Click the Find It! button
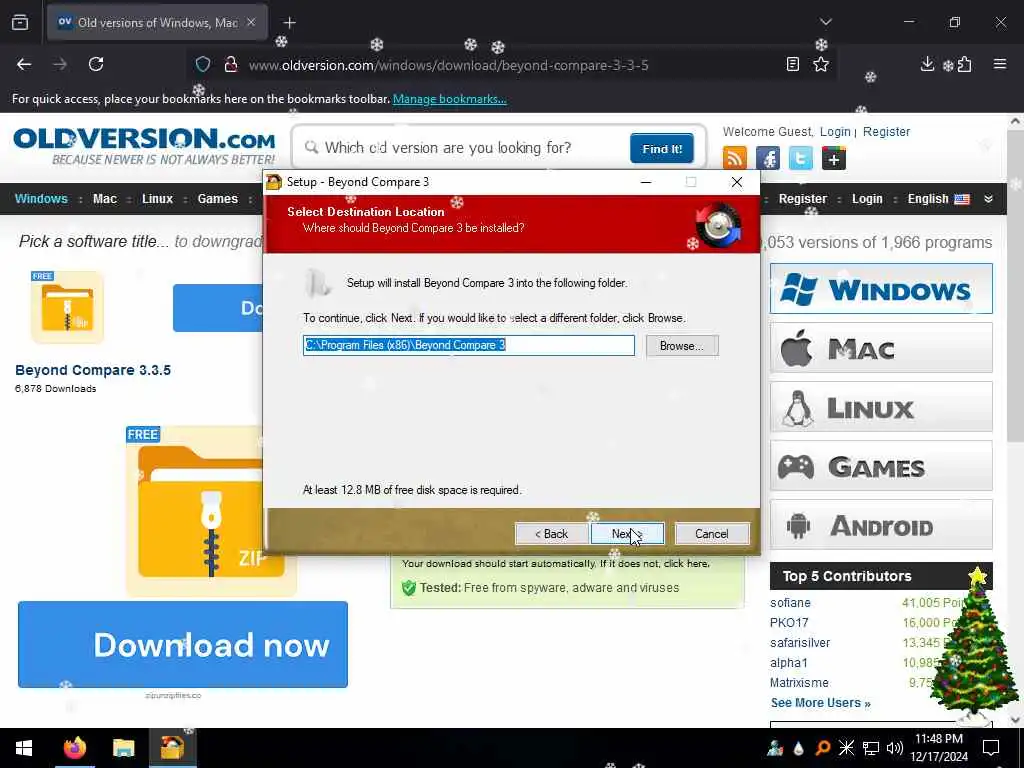The height and width of the screenshot is (768, 1024). (662, 148)
